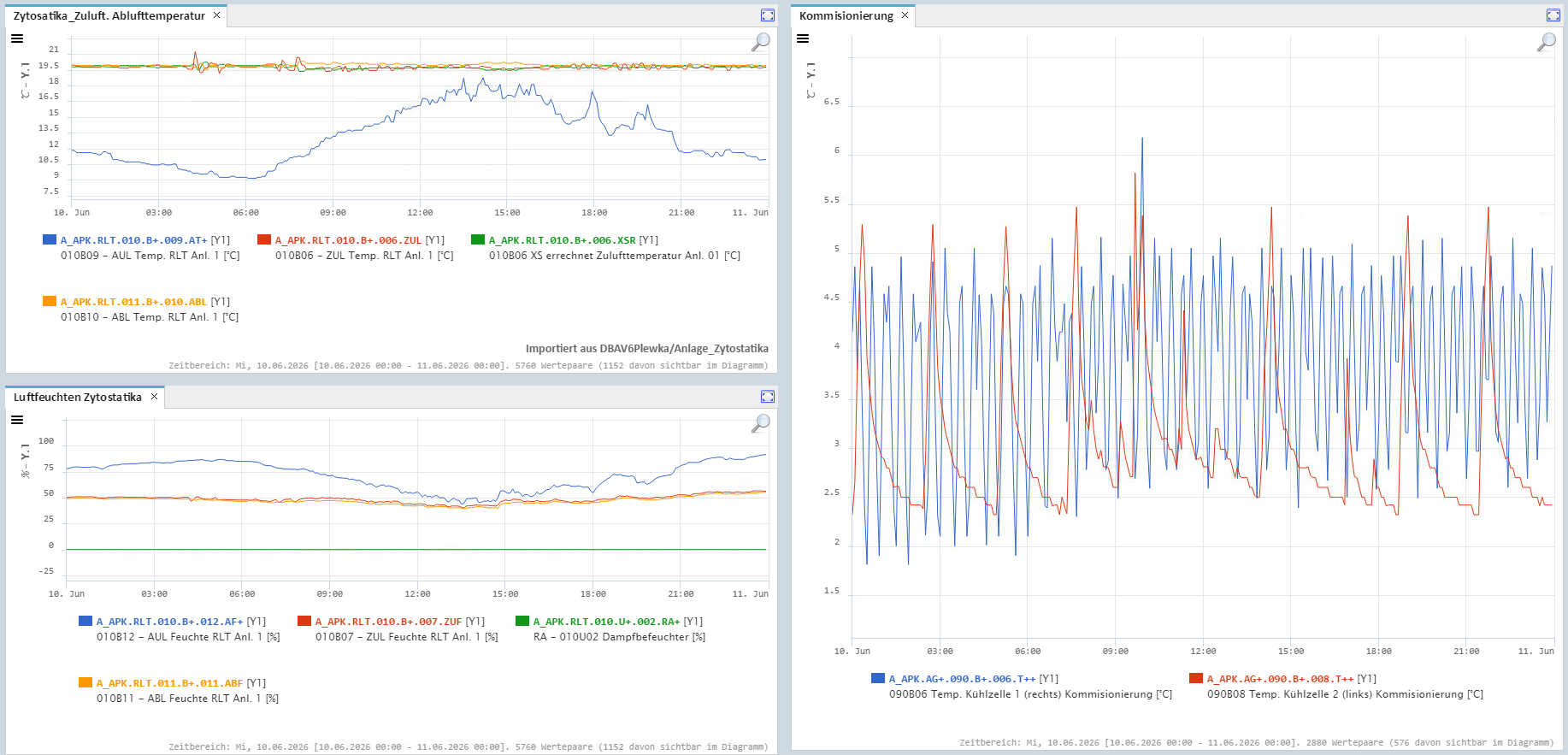
Task: Click Zeitbereich status line under Kommisionierung chart
Action: pyautogui.click(x=1256, y=742)
